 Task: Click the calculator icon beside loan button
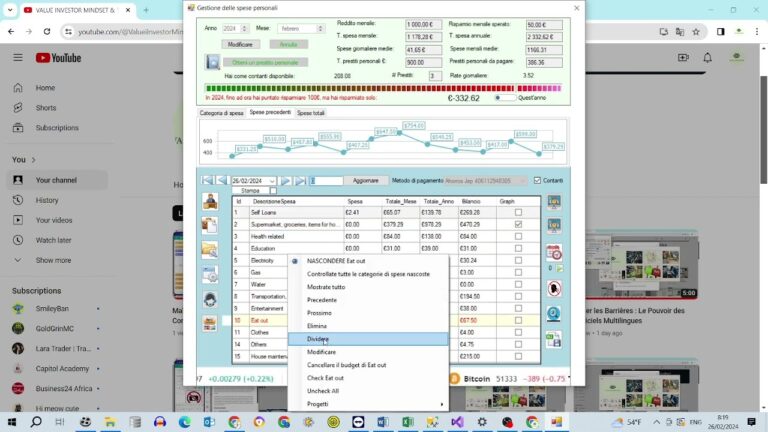213,62
